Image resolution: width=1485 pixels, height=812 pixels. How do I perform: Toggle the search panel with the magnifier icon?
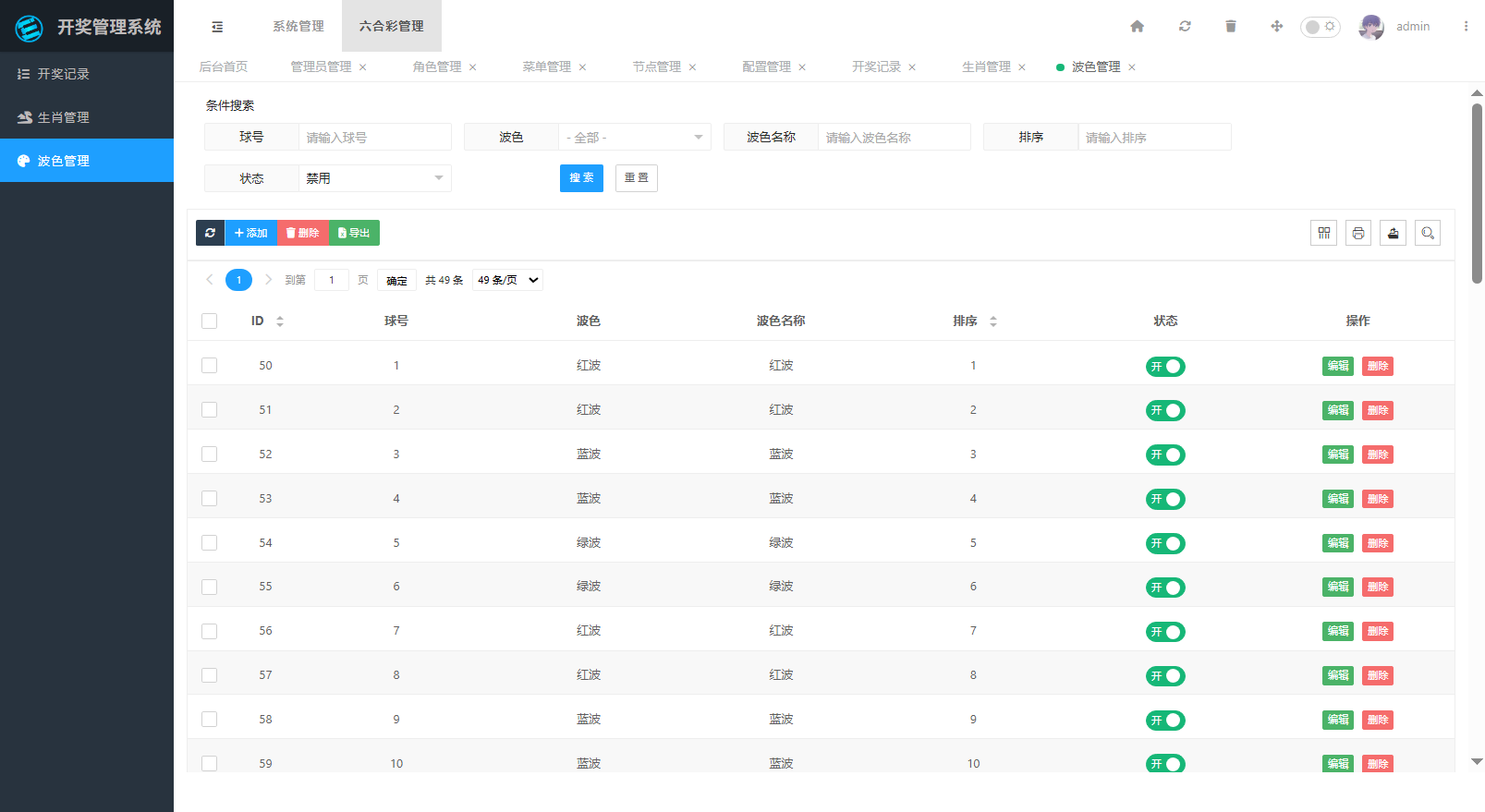click(1428, 233)
